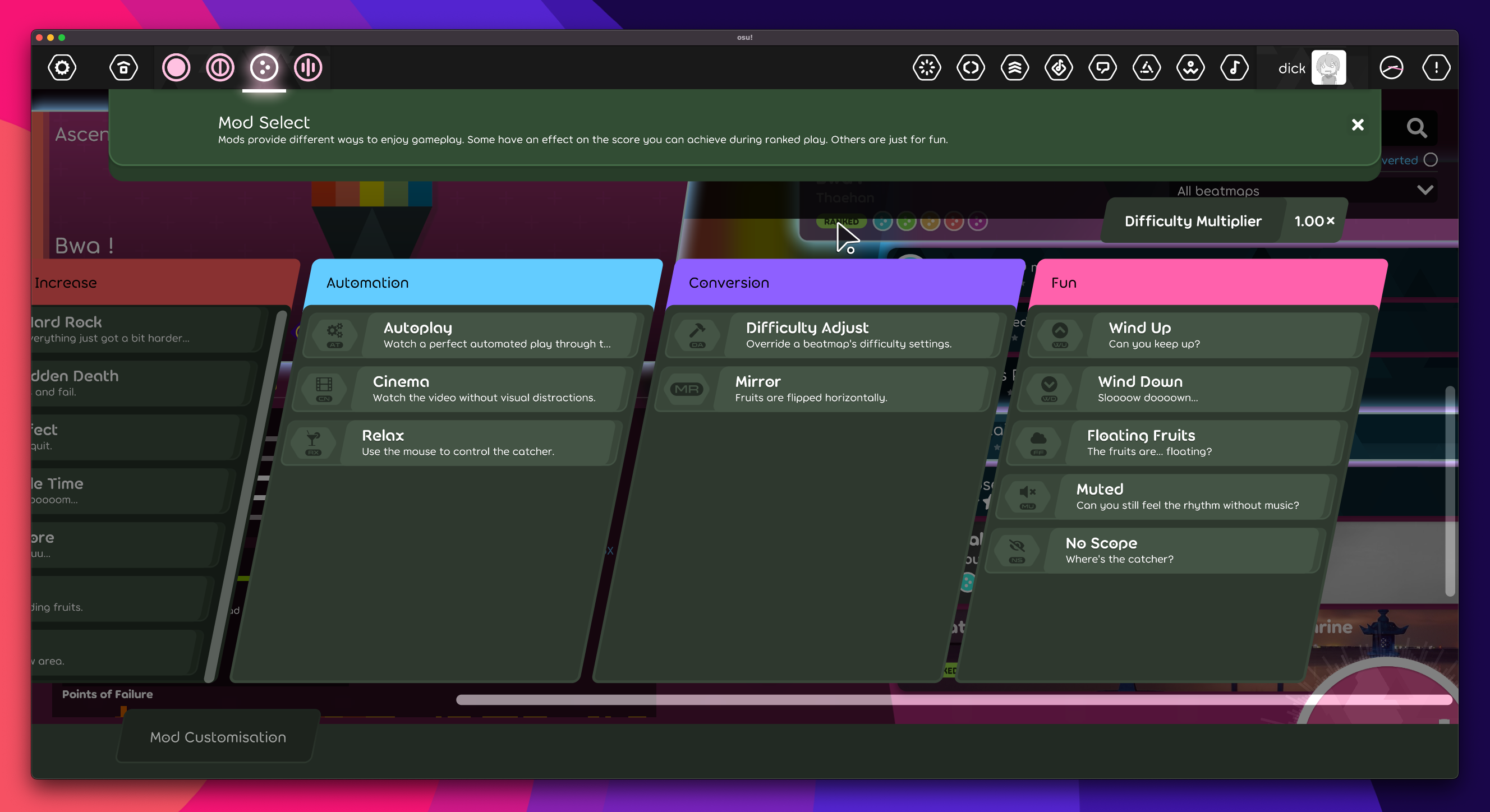Open the Mod Customisation panel

[x=217, y=737]
